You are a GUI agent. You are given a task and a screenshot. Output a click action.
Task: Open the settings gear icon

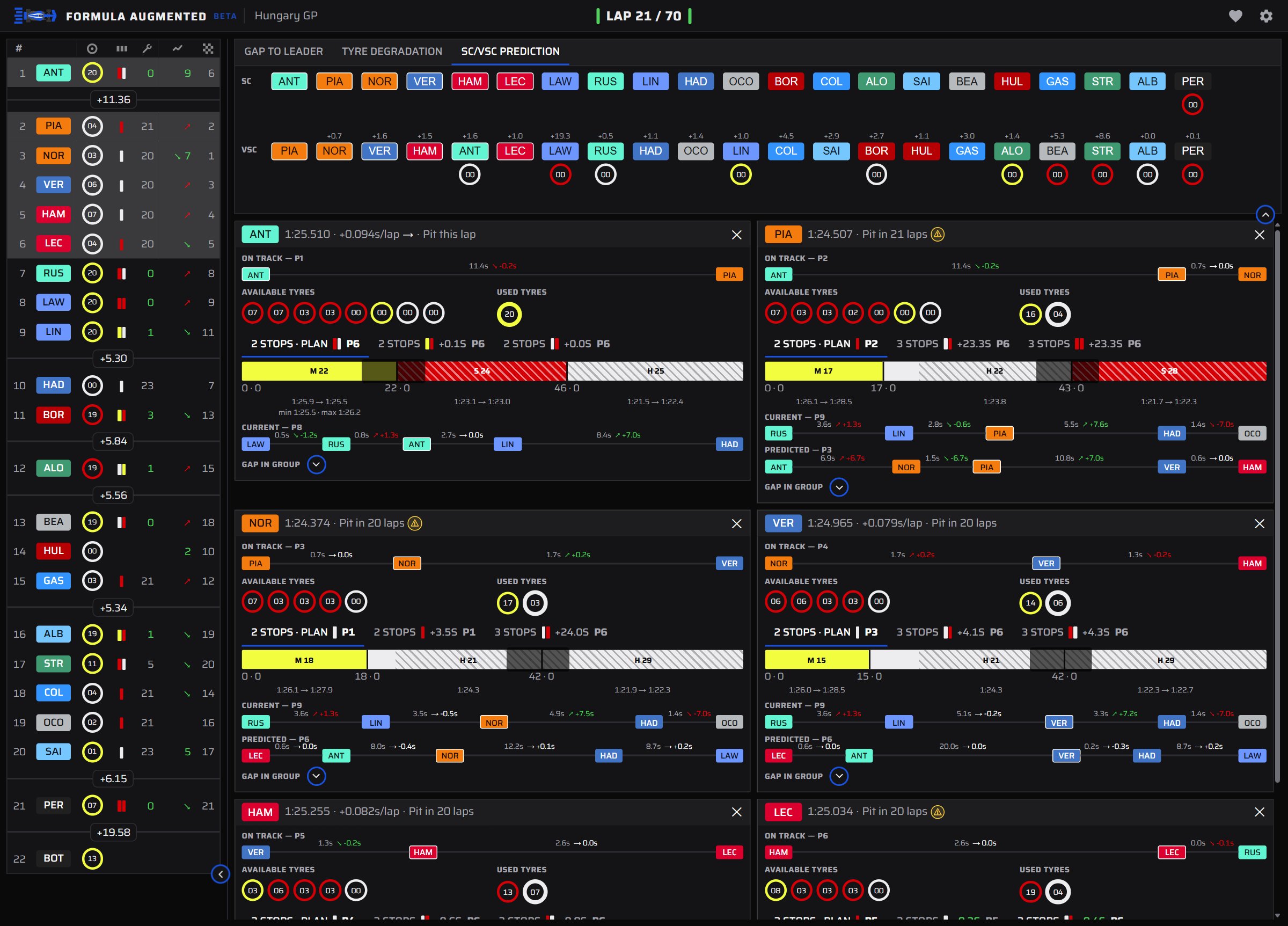pos(1266,16)
